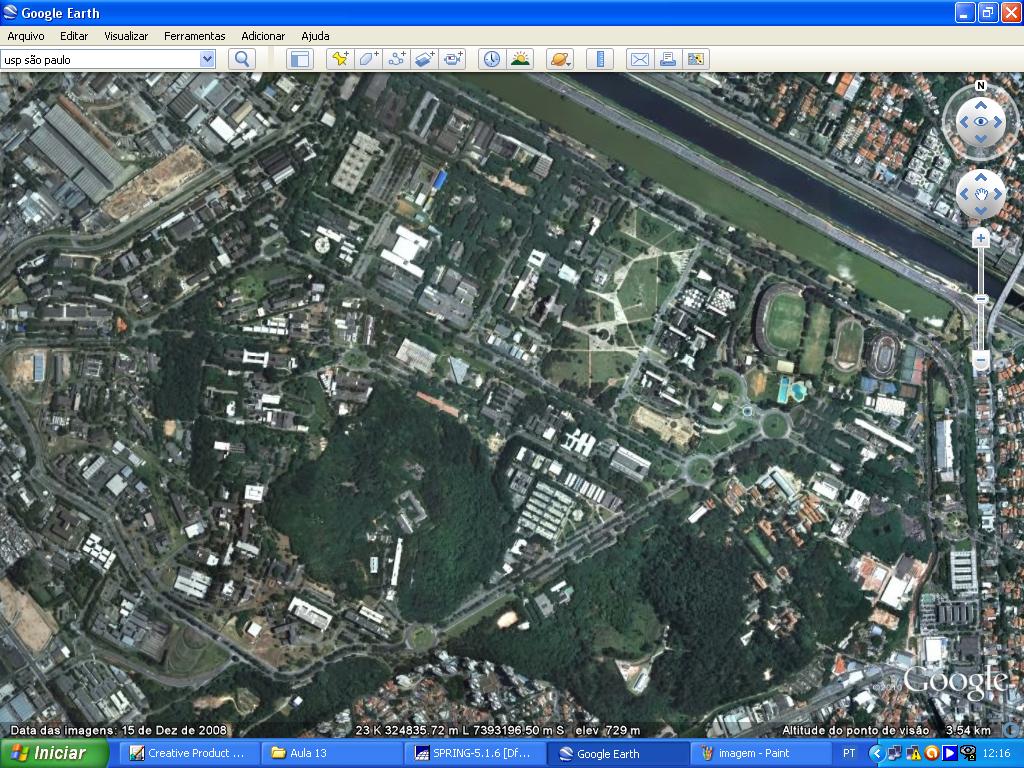
Task: Reset north with the N compass marker
Action: coord(980,86)
